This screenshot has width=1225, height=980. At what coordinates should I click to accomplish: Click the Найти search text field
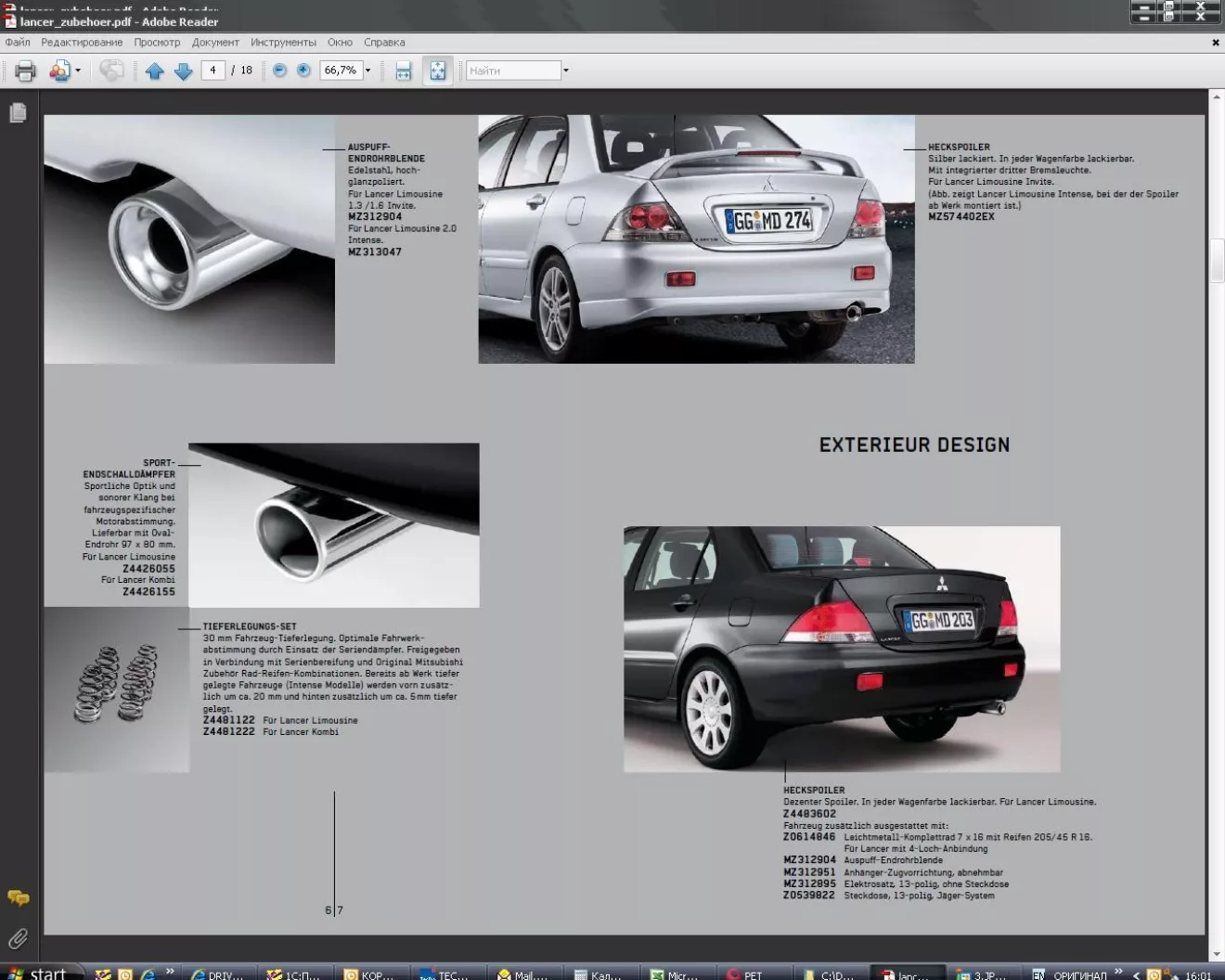tap(513, 71)
